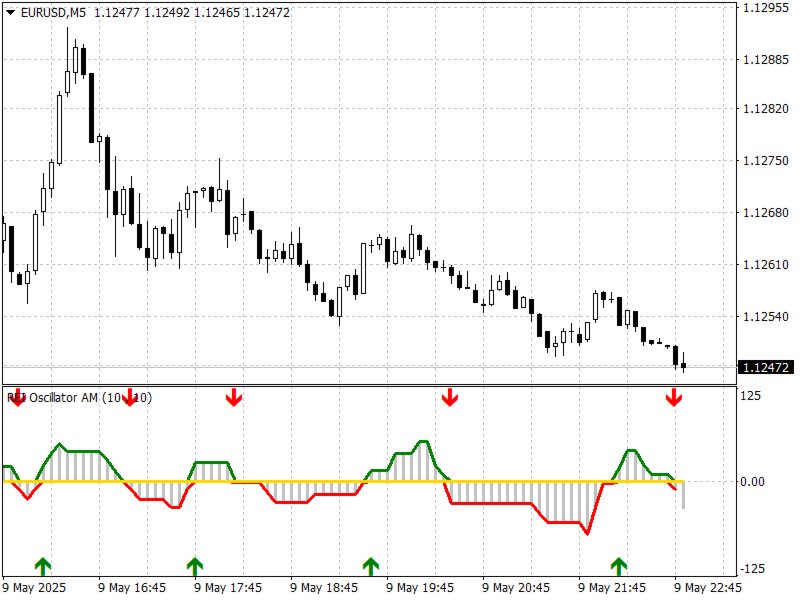This screenshot has height=600, width=800.
Task: Click the 1.12610 price axis label
Action: click(766, 265)
